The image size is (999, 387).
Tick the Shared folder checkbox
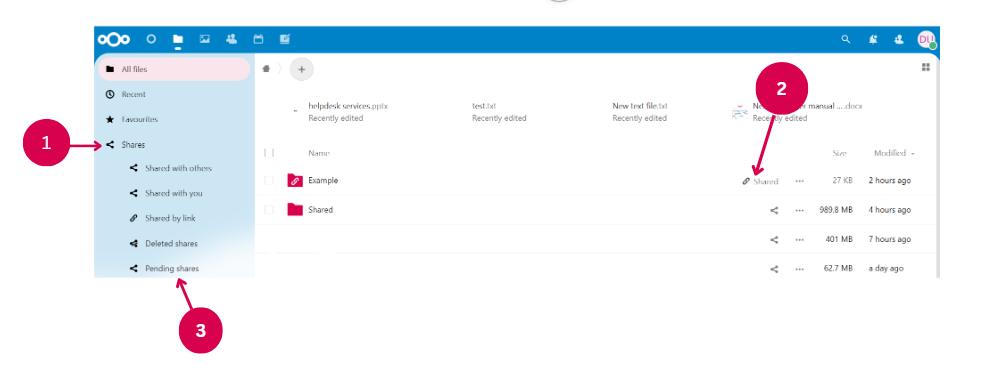269,210
